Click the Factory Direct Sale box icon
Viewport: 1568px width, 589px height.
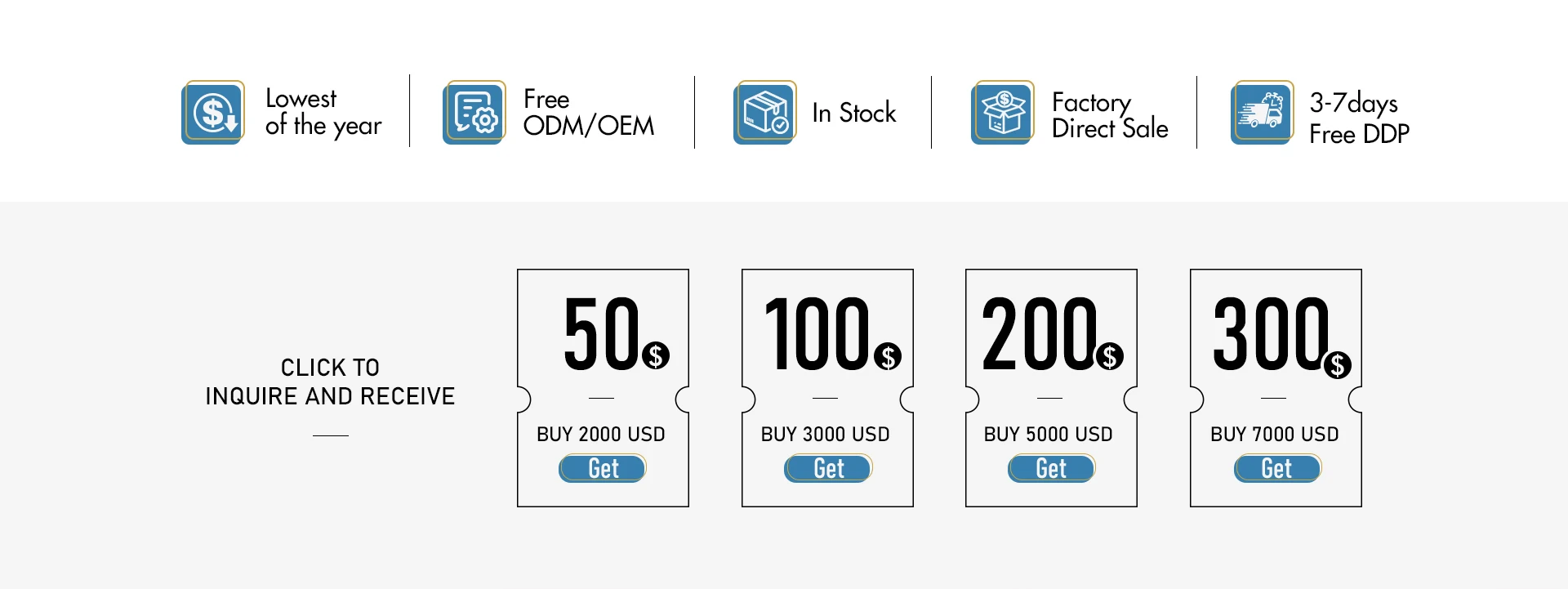pos(1002,113)
